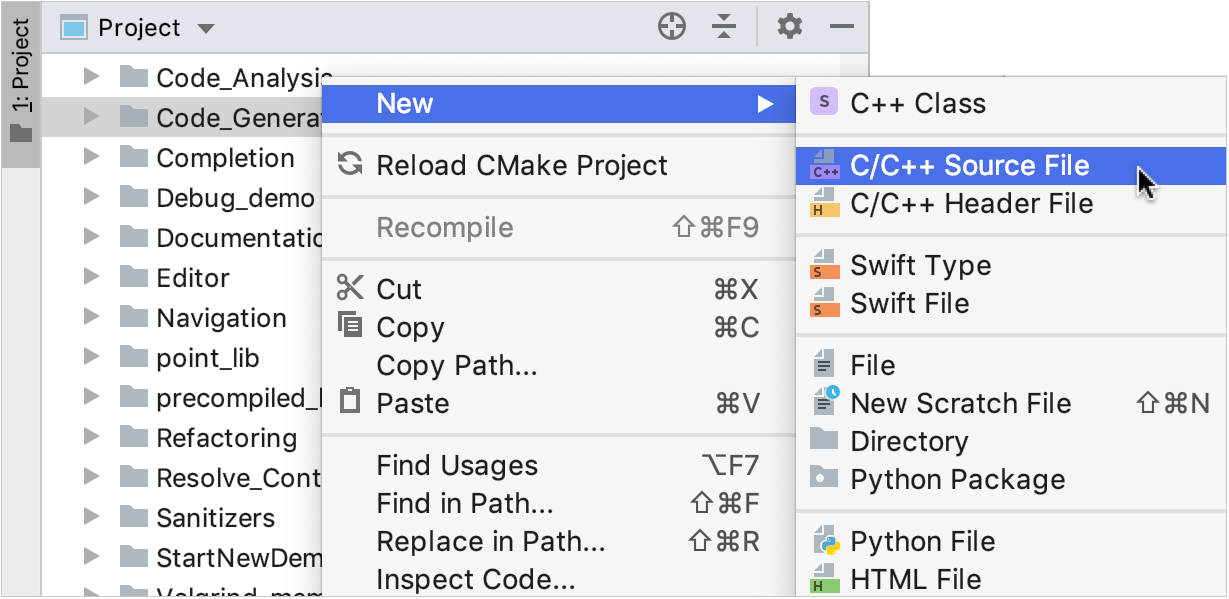Open the Project panel settings gear
The width and height of the screenshot is (1229, 599).
tap(789, 27)
